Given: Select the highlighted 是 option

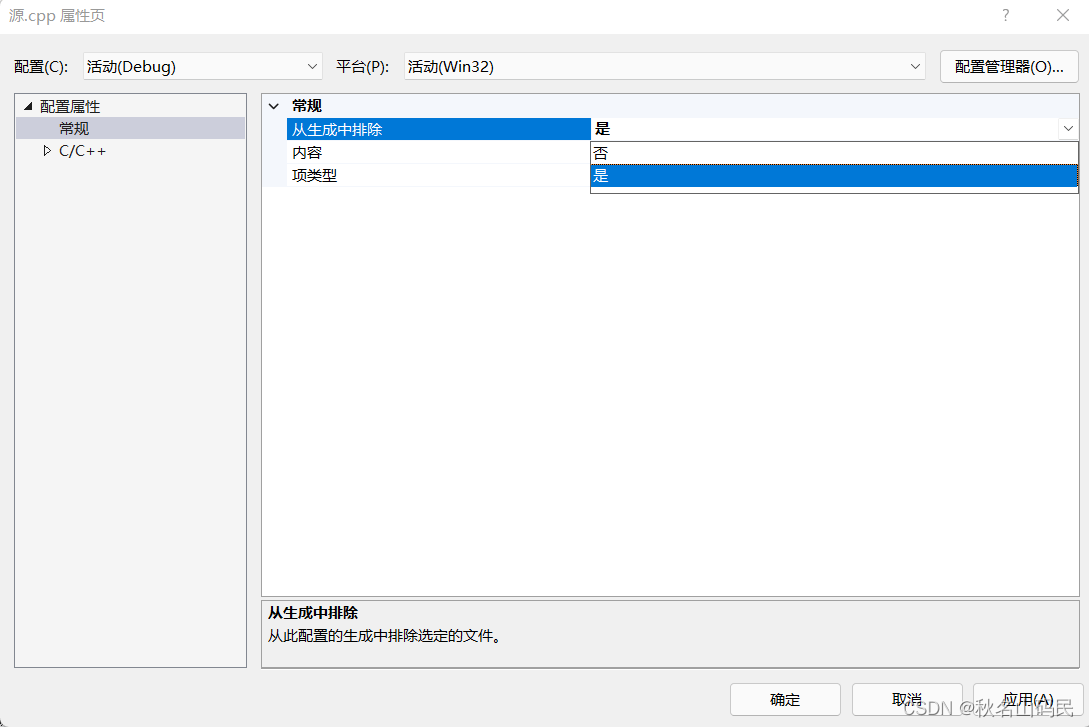Looking at the screenshot, I should pyautogui.click(x=700, y=175).
